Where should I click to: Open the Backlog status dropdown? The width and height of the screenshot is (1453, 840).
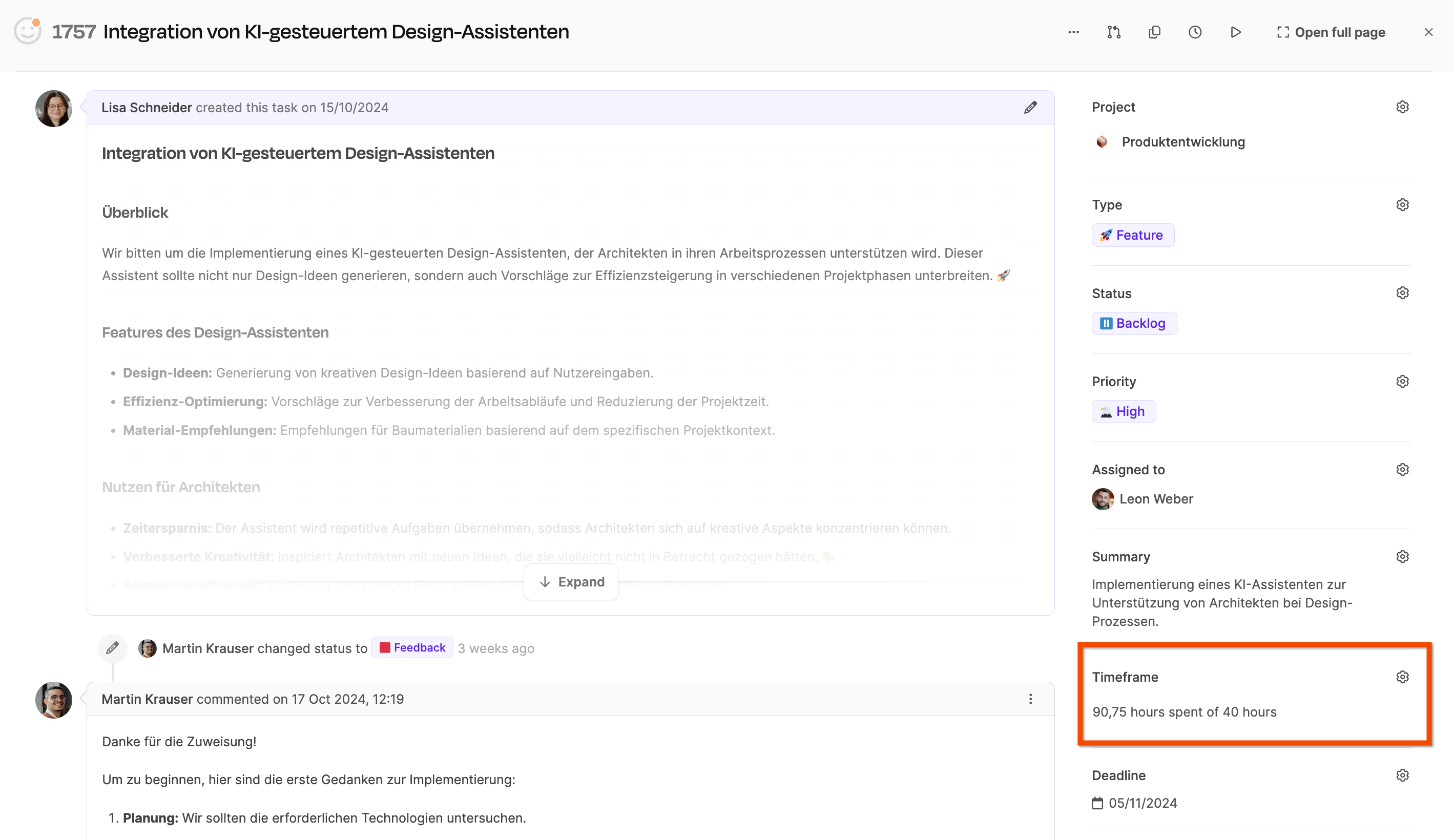point(1134,323)
